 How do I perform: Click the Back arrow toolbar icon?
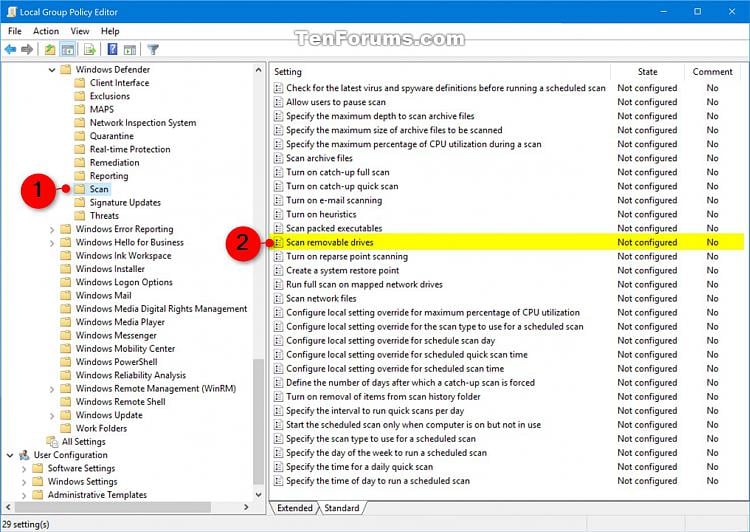10,49
